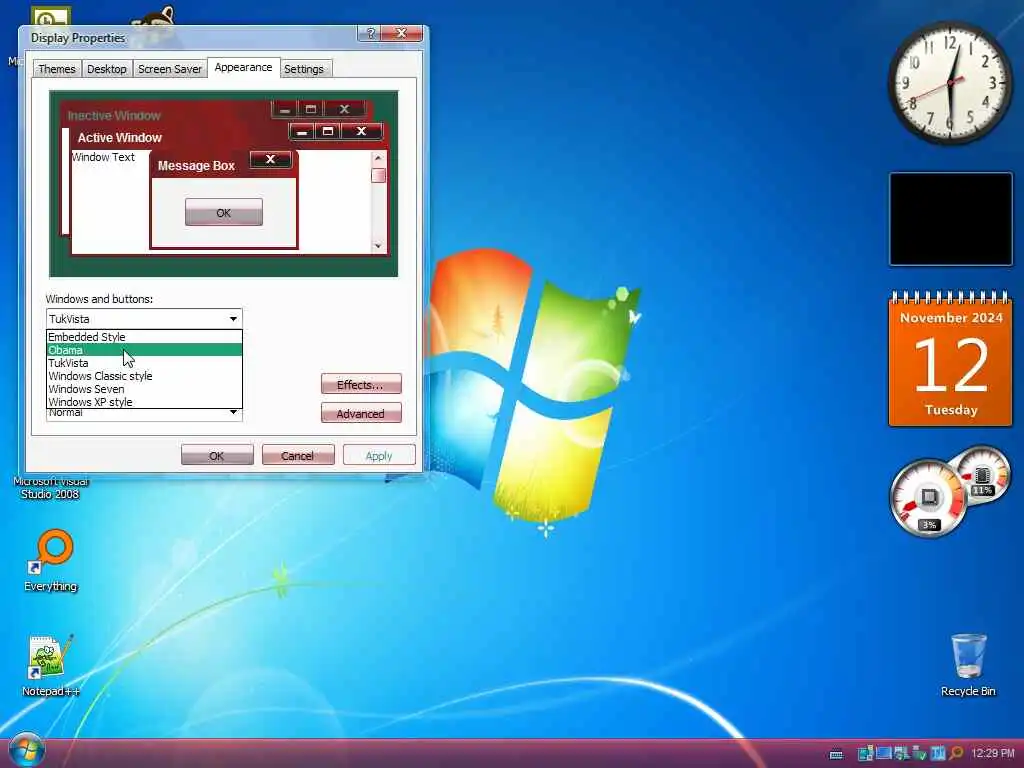Open the Notepad++ desktop shortcut
1024x768 pixels.
pyautogui.click(x=50, y=665)
